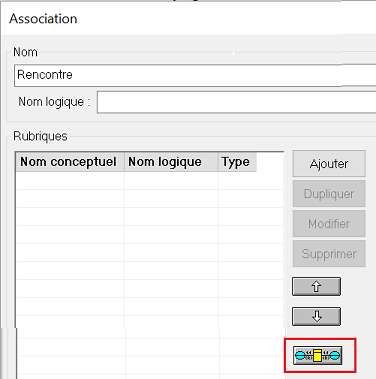The image size is (376, 379).
Task: Select the Type column header
Action: click(237, 162)
